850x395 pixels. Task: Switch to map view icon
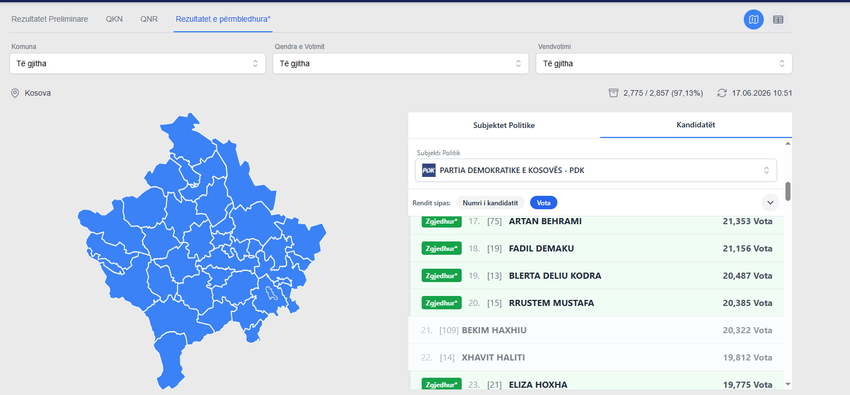[754, 20]
